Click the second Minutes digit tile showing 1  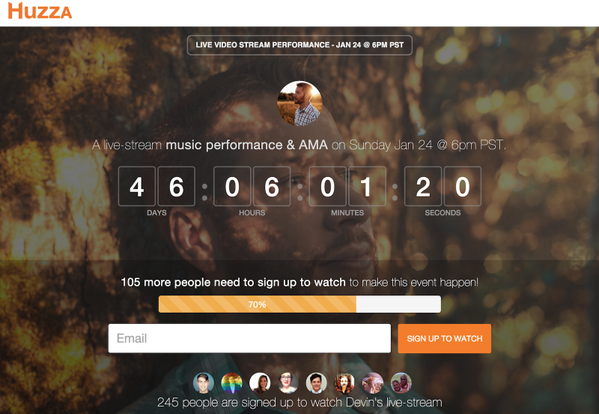point(367,186)
